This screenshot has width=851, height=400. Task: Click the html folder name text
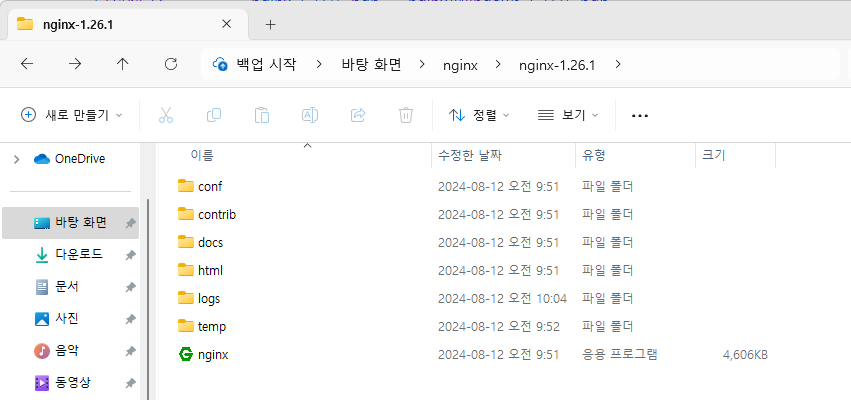[211, 270]
